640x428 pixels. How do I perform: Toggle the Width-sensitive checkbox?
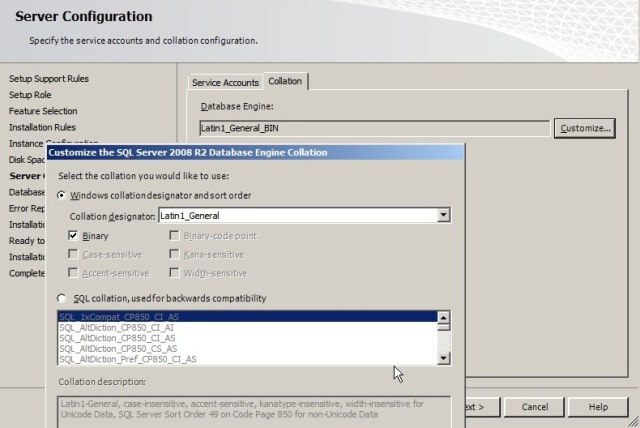174,273
